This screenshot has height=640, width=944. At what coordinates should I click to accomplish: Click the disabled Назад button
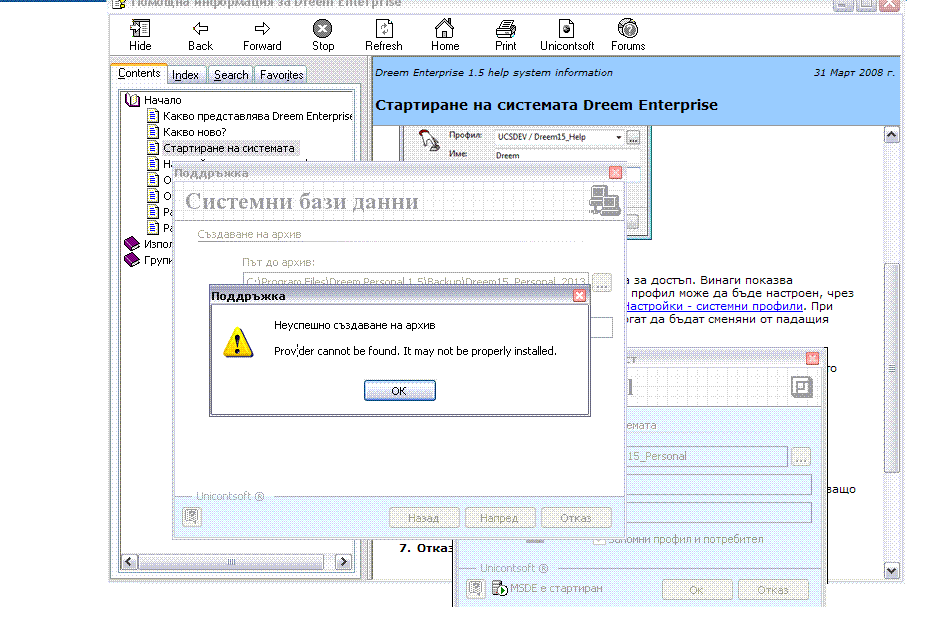point(424,518)
